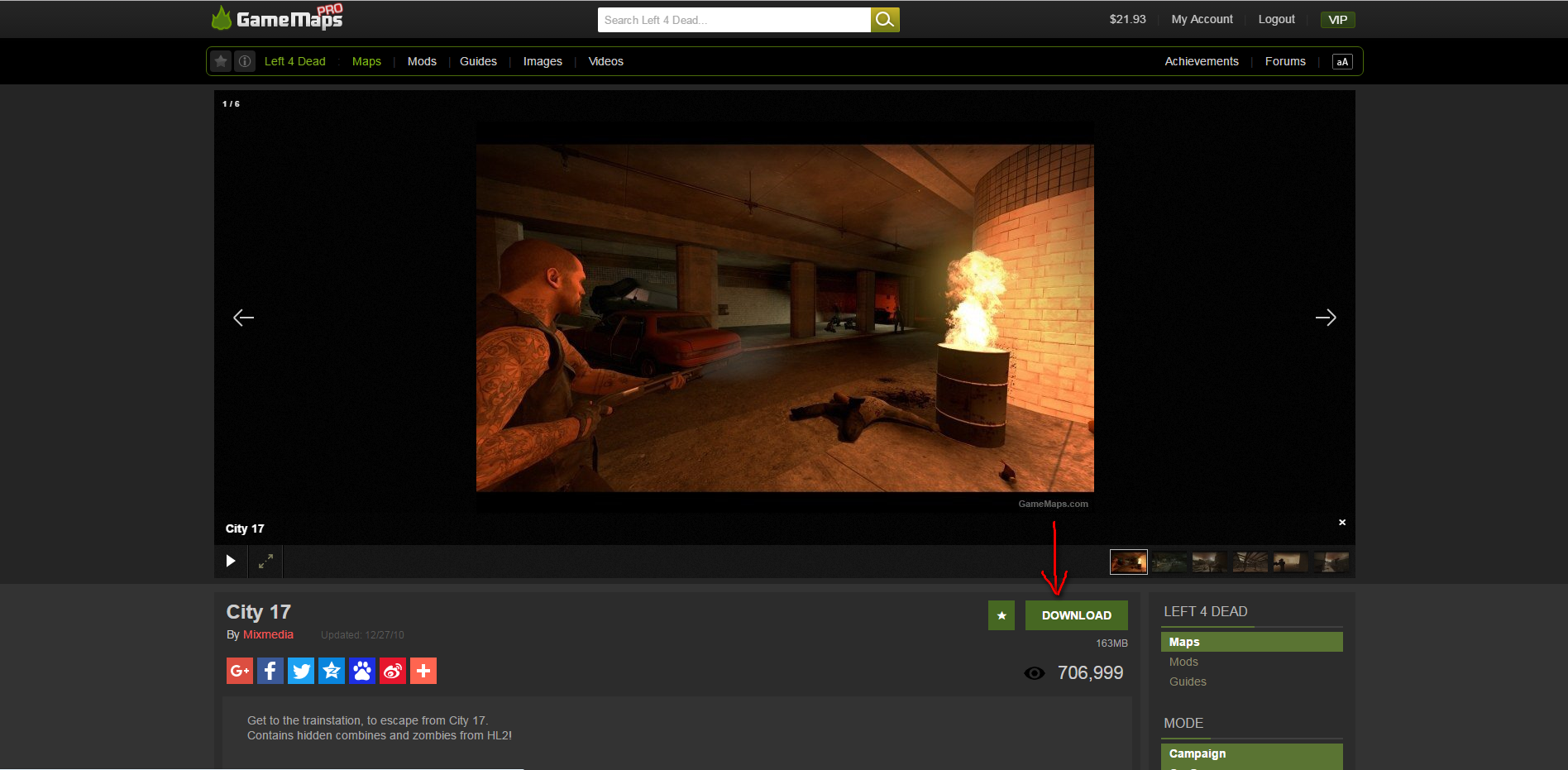Share on Twitter
The width and height of the screenshot is (1568, 770).
coord(301,671)
